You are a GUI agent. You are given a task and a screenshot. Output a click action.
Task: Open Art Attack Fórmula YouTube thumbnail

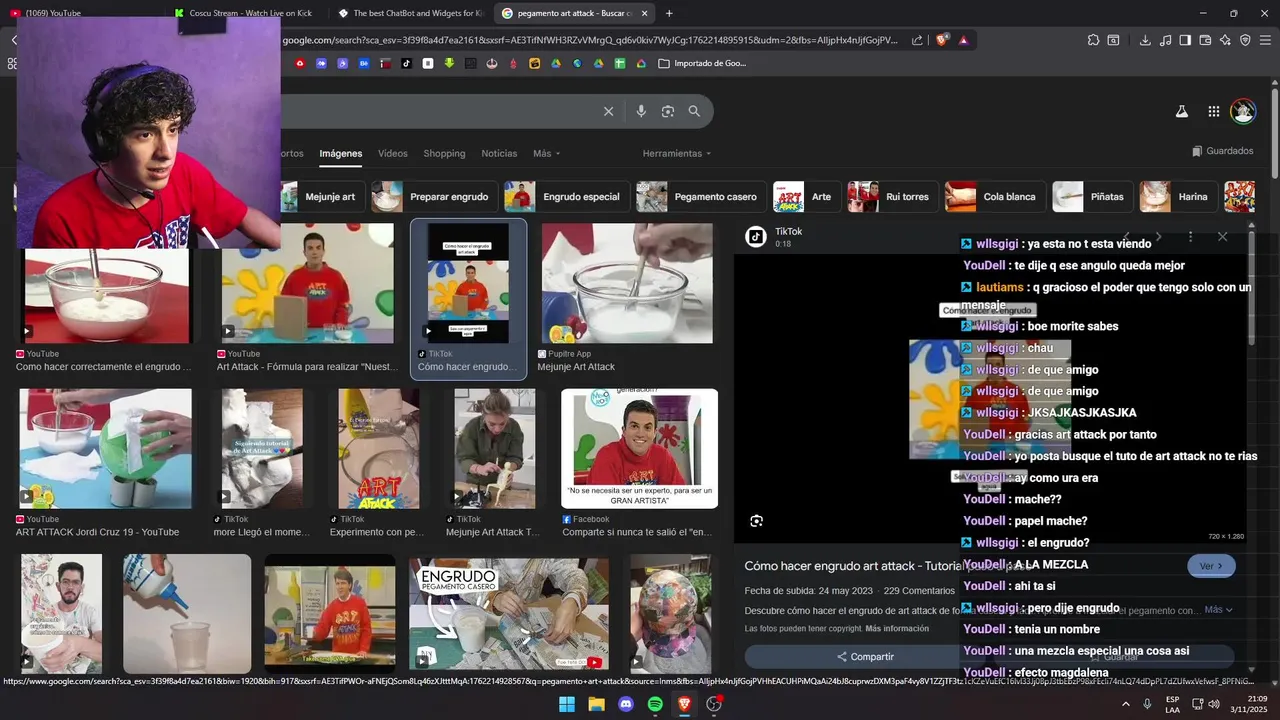point(308,284)
